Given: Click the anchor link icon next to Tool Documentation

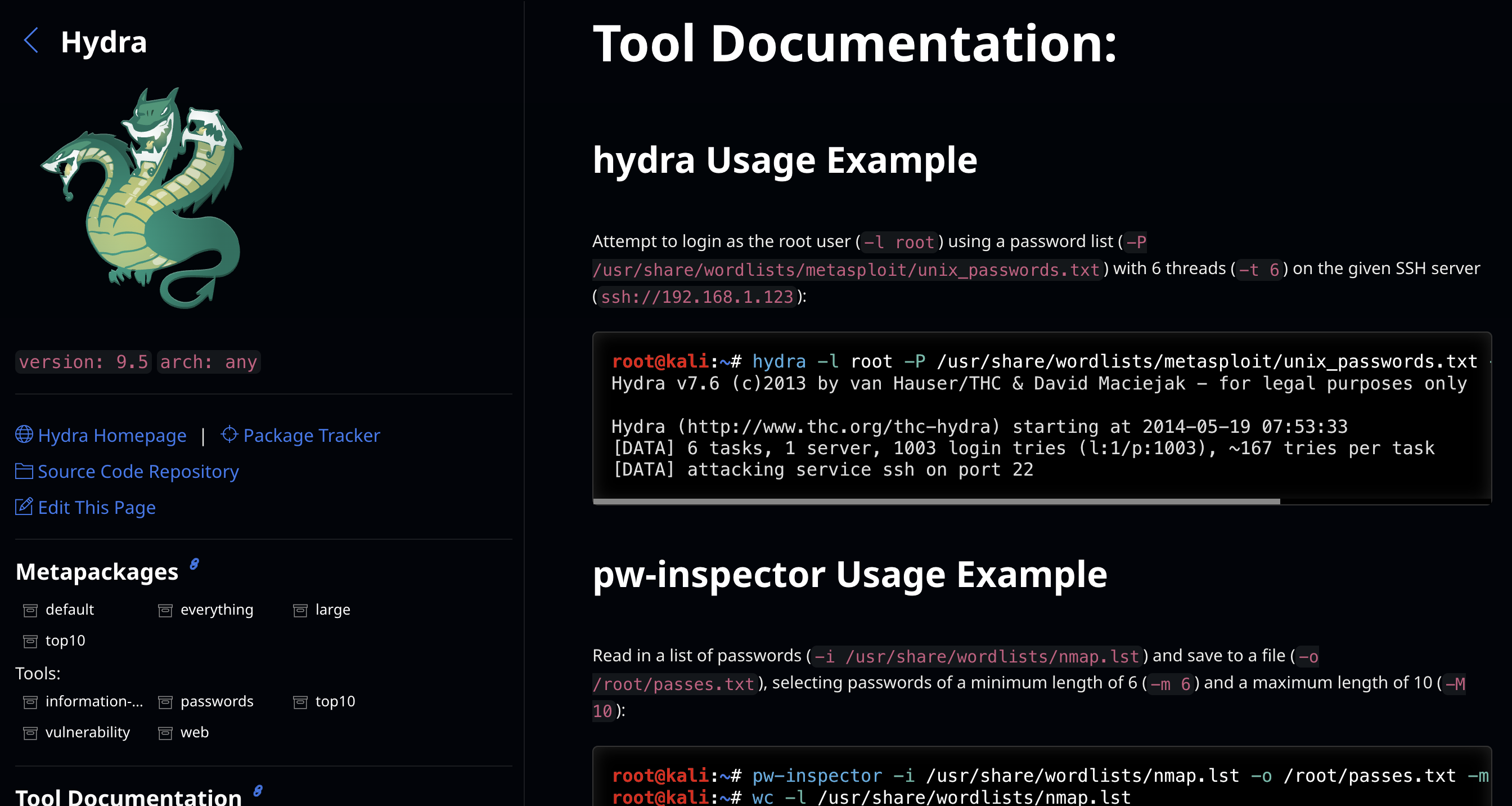Looking at the screenshot, I should click(258, 791).
